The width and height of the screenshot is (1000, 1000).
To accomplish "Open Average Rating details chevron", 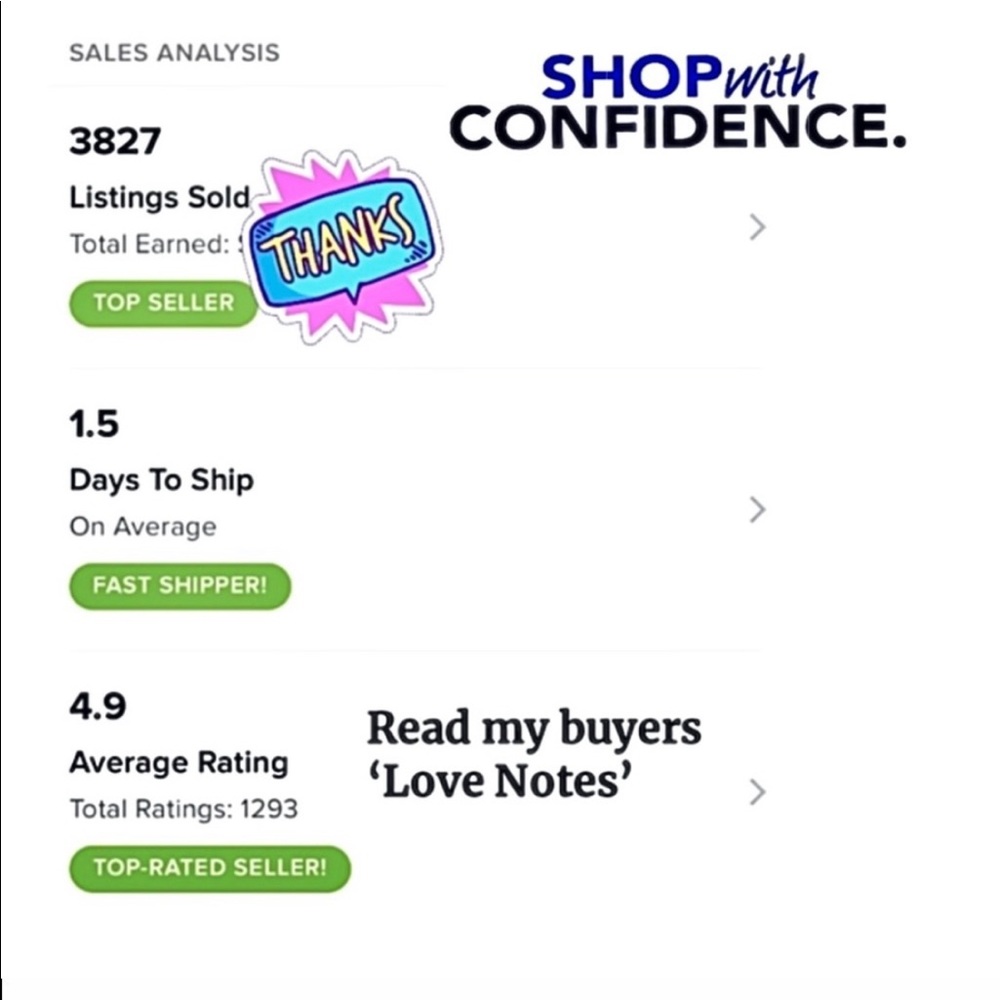I will pyautogui.click(x=757, y=792).
